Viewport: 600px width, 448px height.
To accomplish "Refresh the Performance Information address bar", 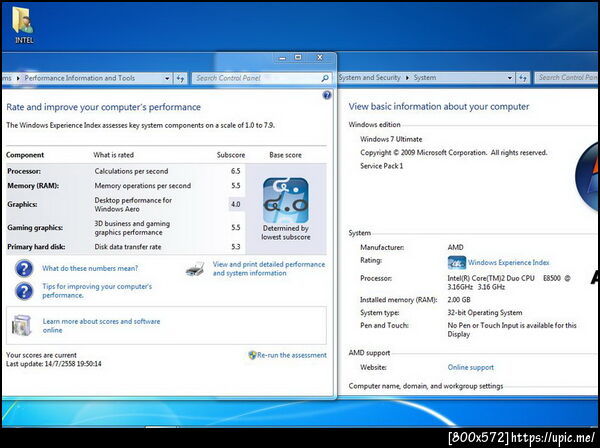I will click(180, 78).
